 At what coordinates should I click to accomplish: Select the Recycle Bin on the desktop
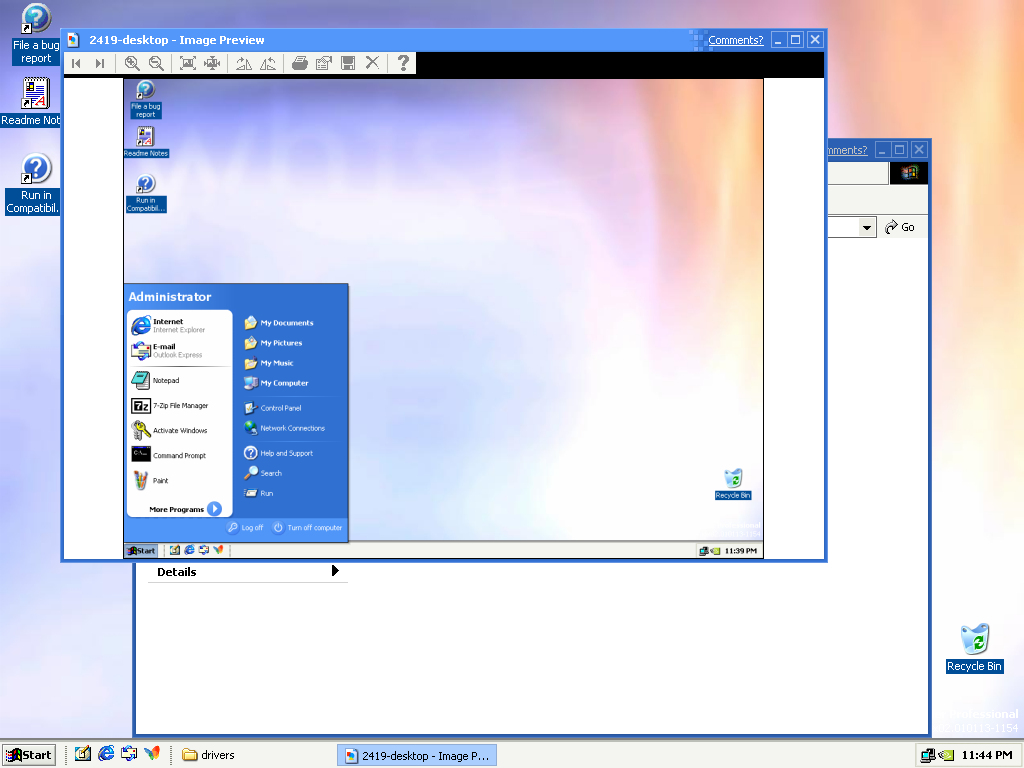pos(974,648)
